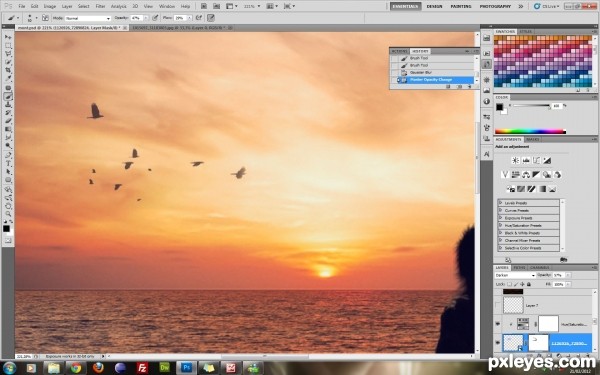Hide the Hue/Saturation adjustment layer

(x=497, y=324)
